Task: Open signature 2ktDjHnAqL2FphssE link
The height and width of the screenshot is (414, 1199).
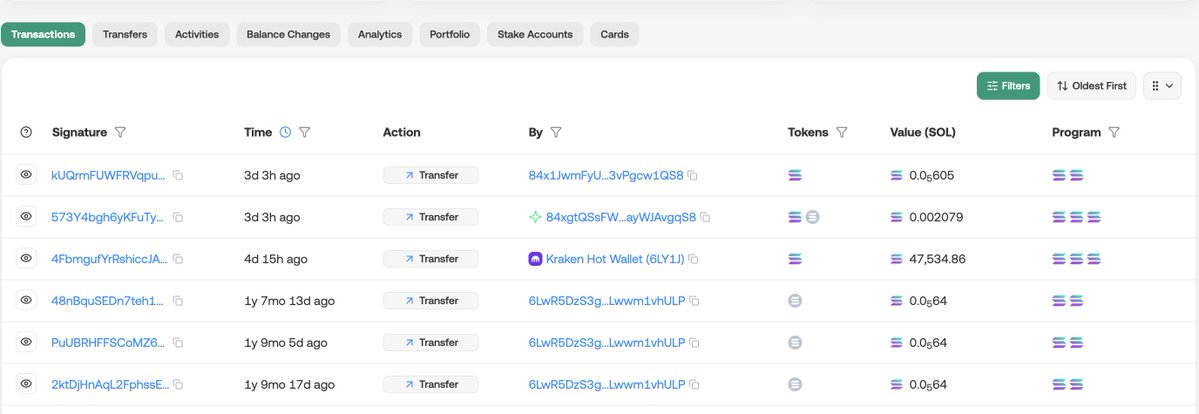Action: coord(110,384)
